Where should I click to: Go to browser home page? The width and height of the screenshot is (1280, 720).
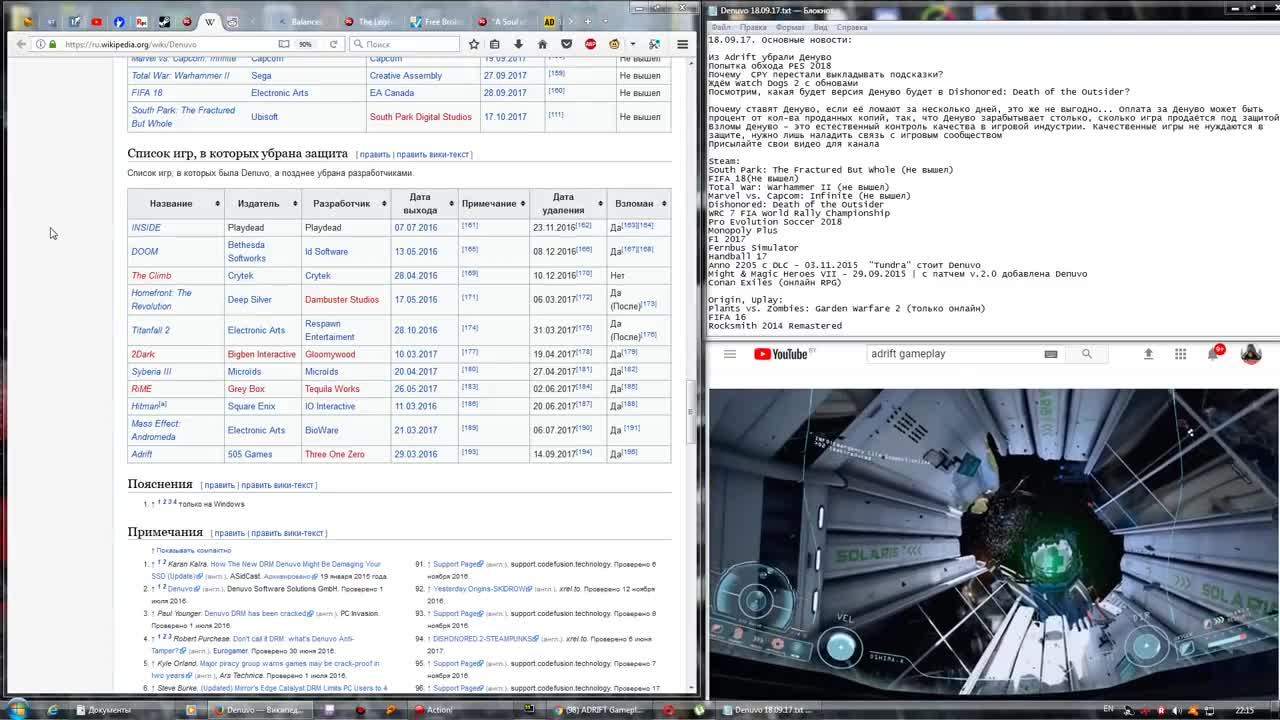[542, 44]
